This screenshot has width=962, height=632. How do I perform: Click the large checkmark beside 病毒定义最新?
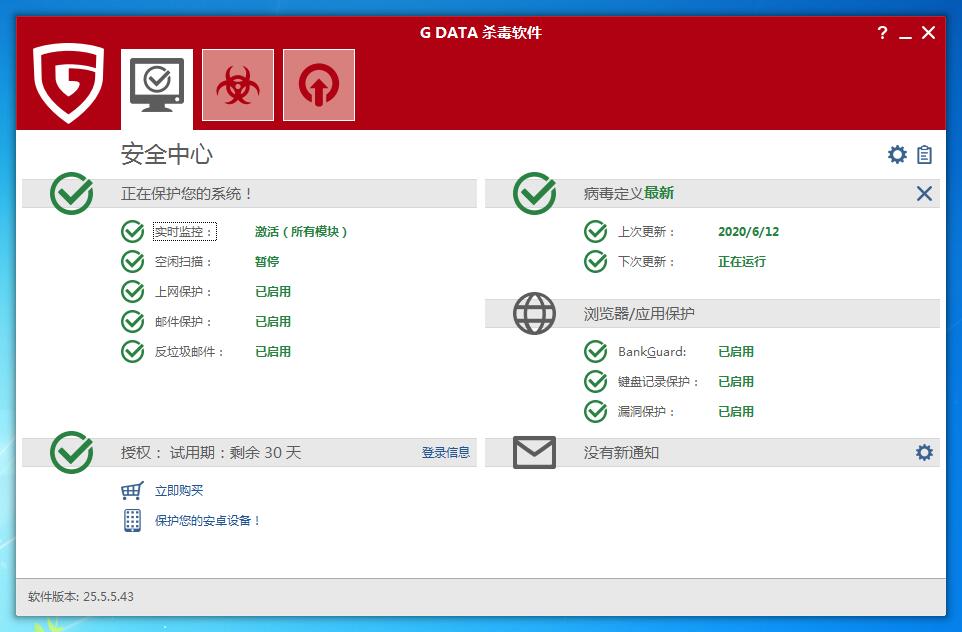[x=534, y=193]
